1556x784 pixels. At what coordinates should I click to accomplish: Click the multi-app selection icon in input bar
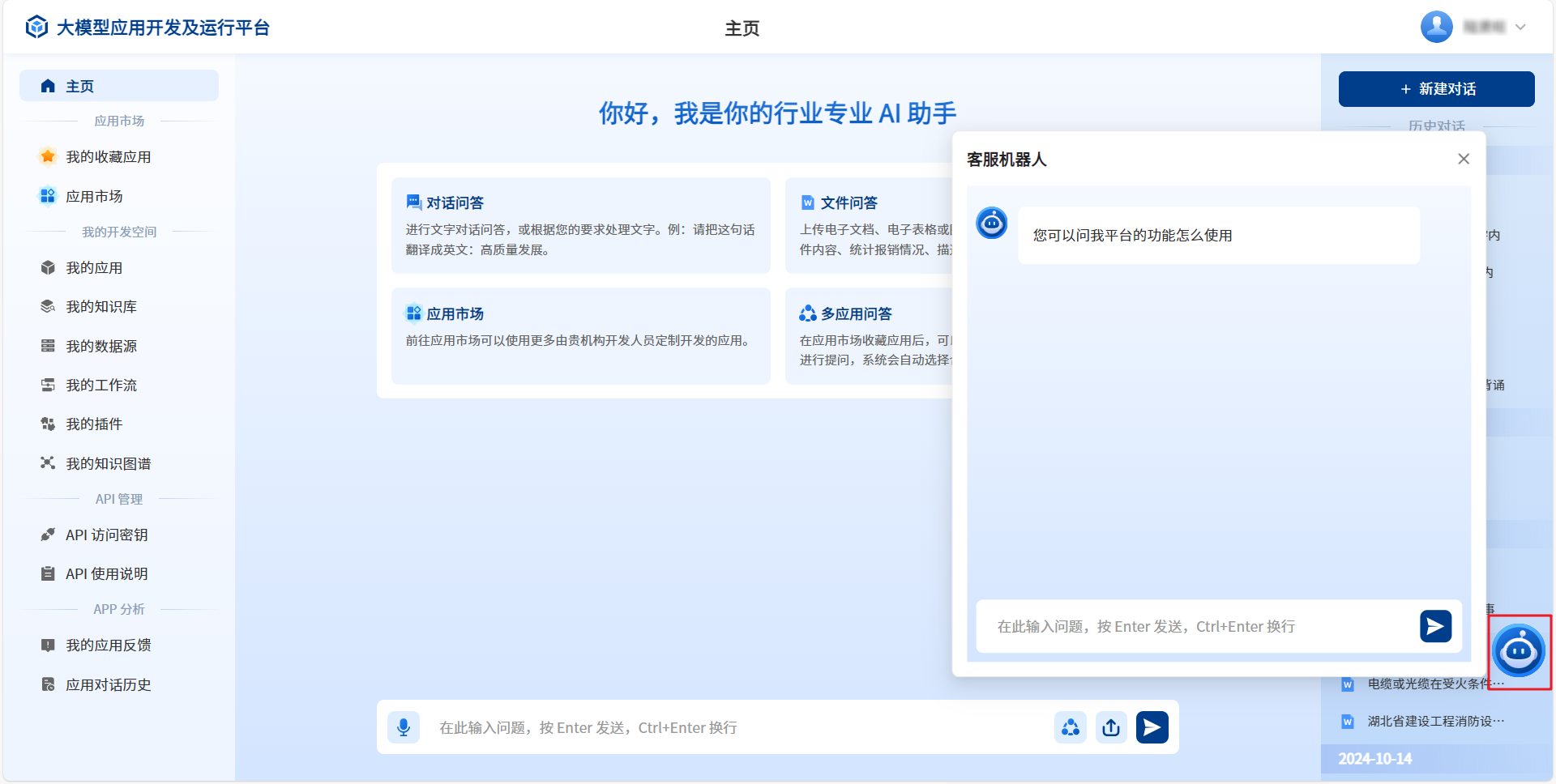[1071, 727]
